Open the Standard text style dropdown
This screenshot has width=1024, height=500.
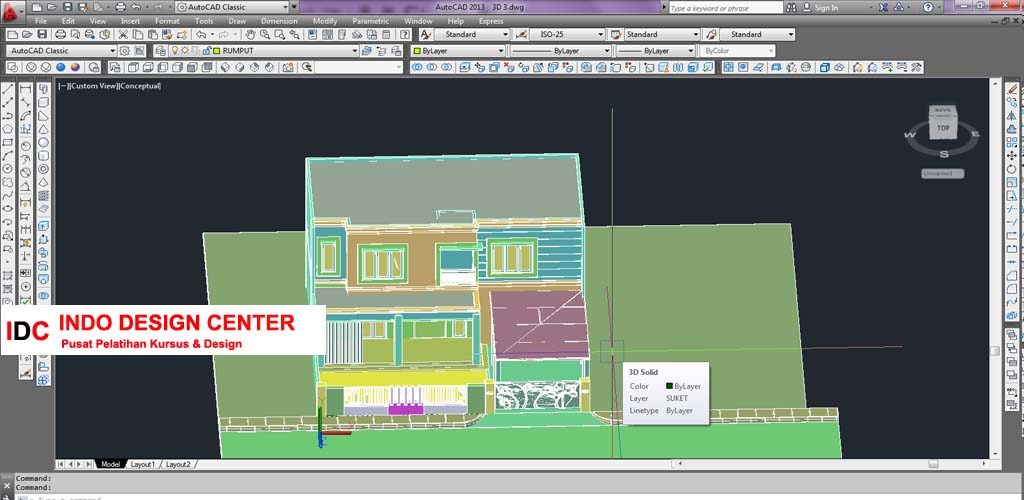click(x=505, y=35)
